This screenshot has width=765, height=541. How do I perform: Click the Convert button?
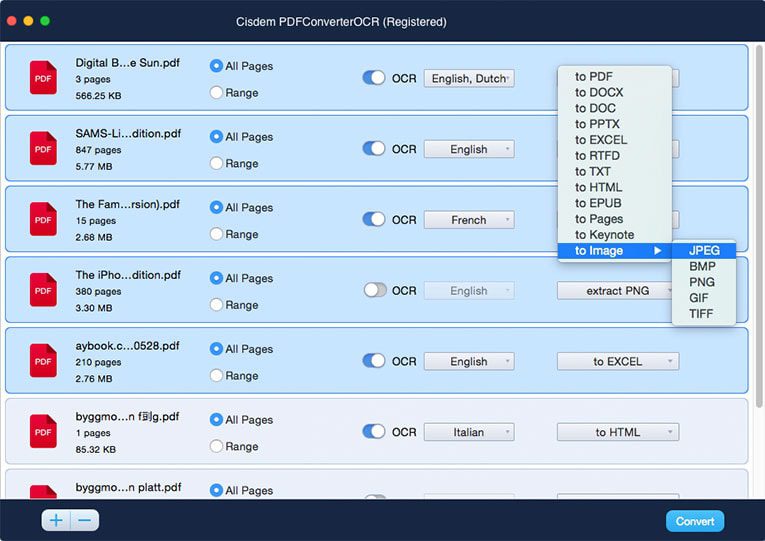[695, 521]
